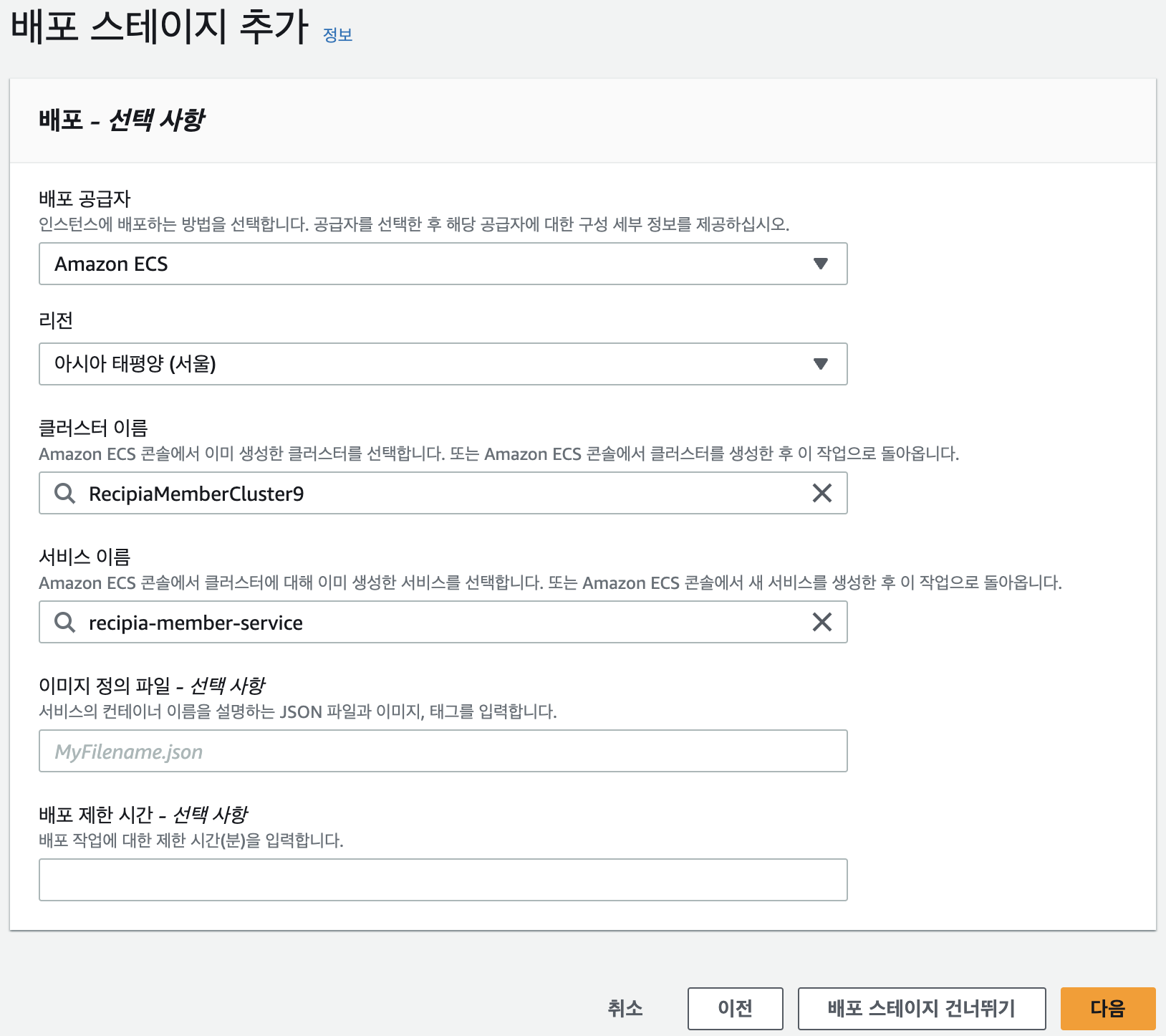
Task: Click the dropdown arrow on the 리전 selector
Action: [x=821, y=364]
